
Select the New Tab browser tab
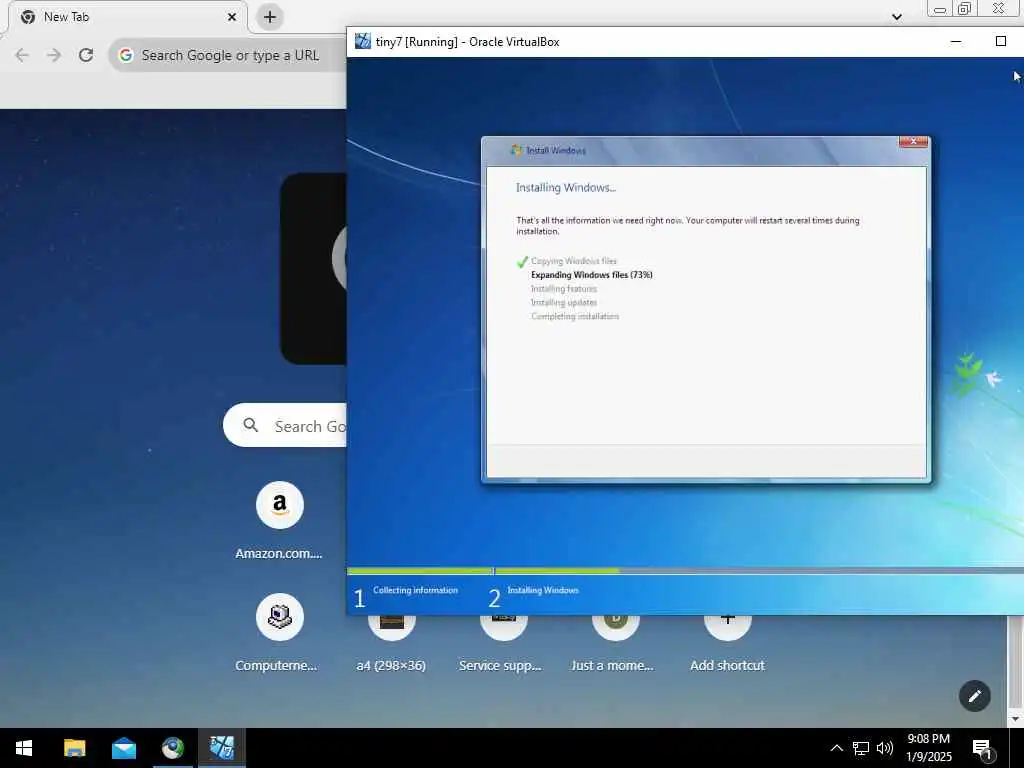pyautogui.click(x=127, y=17)
